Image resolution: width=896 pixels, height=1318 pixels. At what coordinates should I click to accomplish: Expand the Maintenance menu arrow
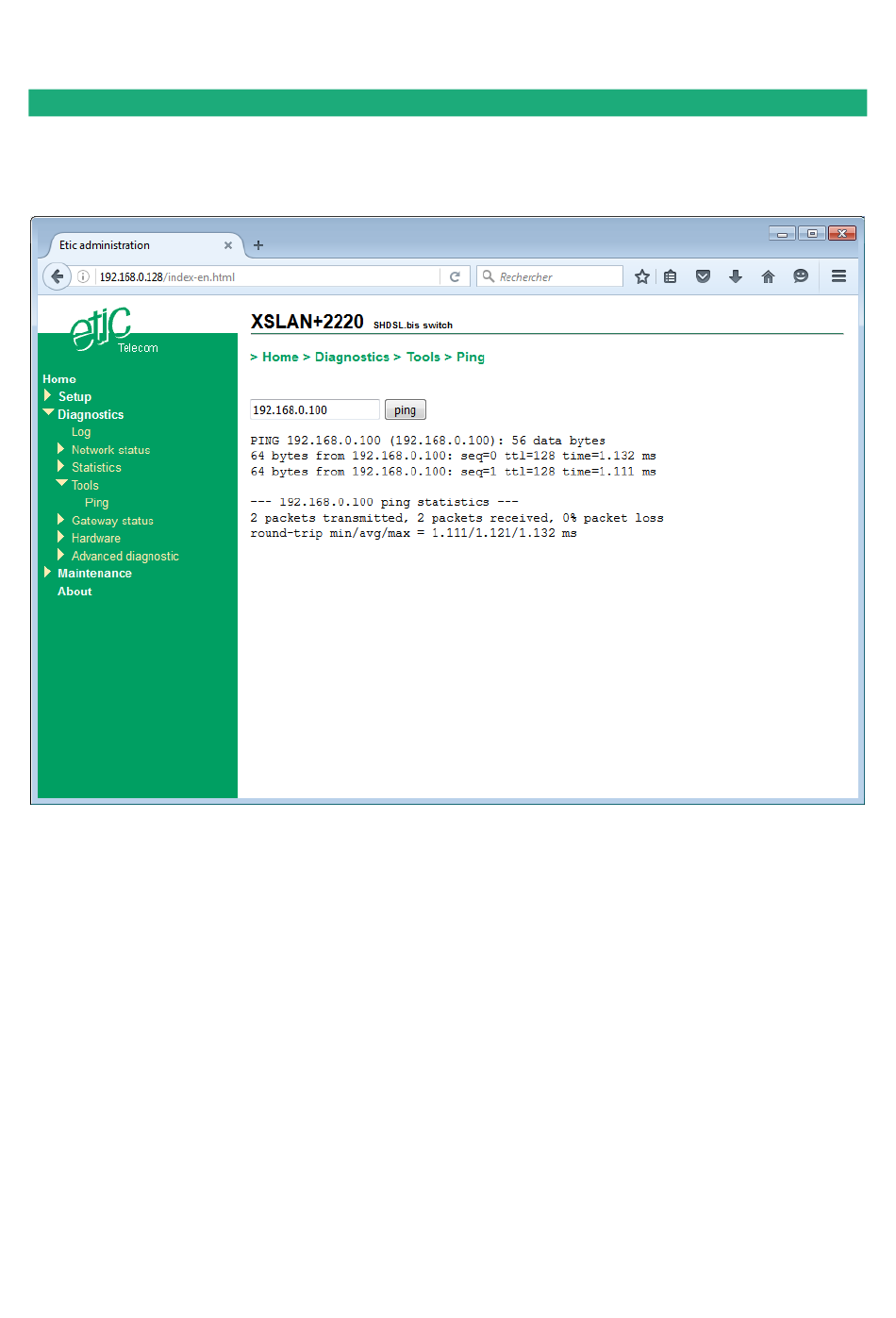[x=47, y=572]
